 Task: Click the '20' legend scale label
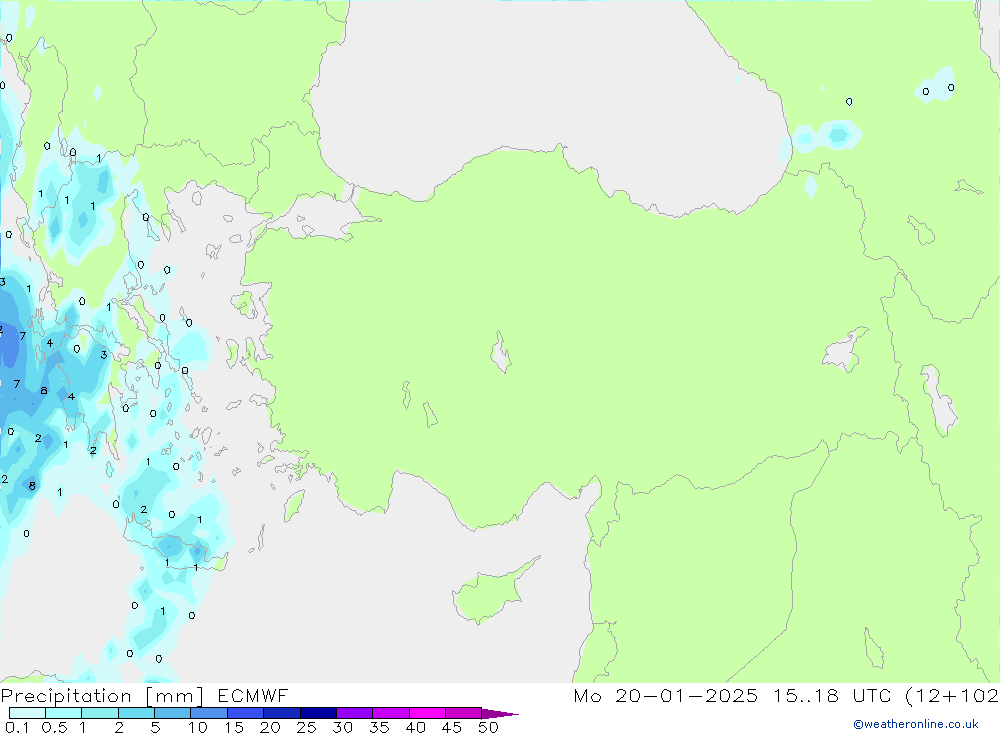point(270,727)
